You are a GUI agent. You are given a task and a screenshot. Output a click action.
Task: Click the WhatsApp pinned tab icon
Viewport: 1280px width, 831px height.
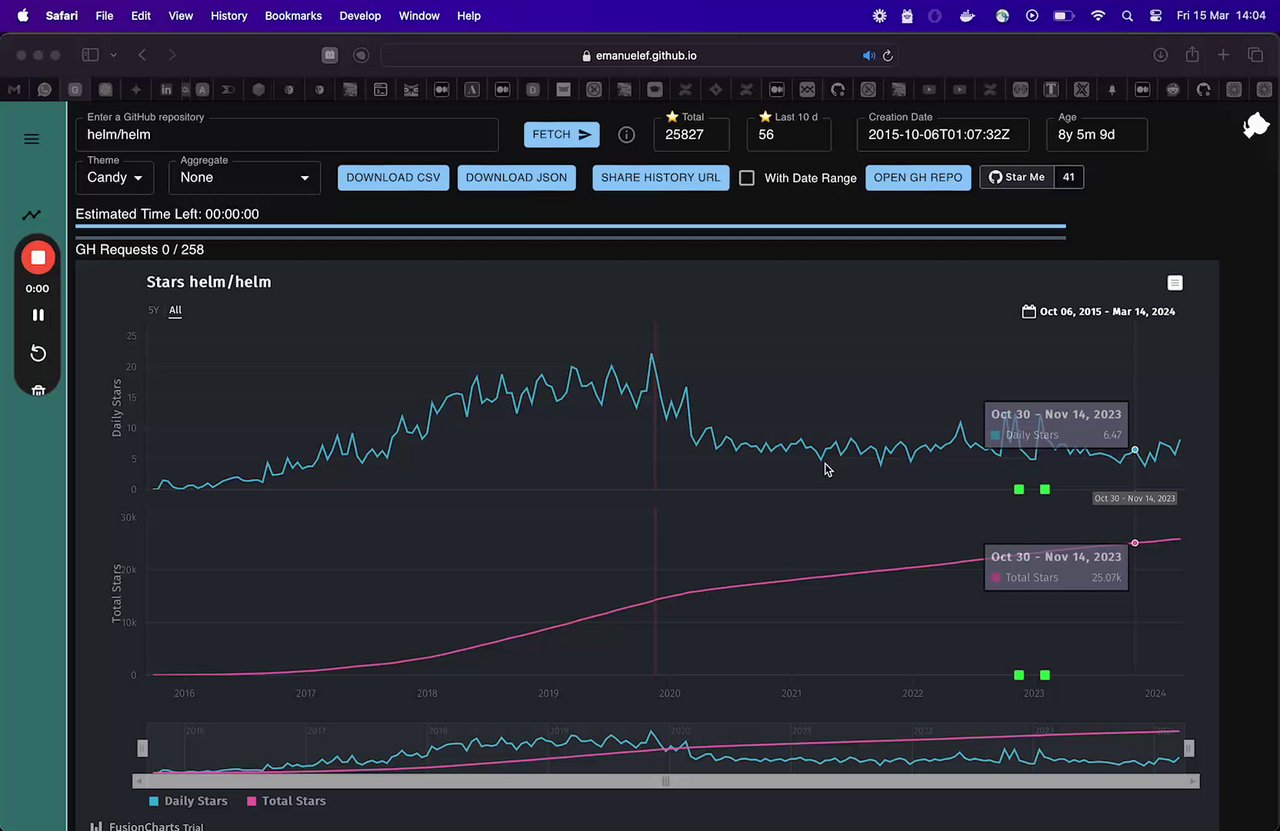point(44,89)
